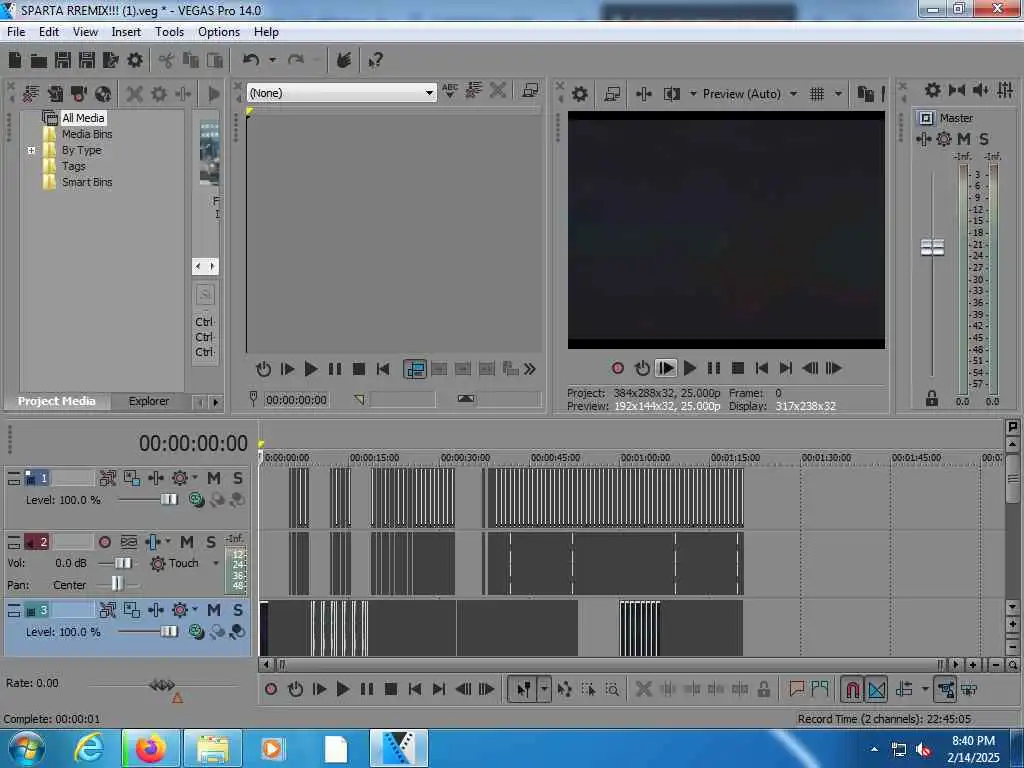Solo audio track 2
Screen dimensions: 1024x768
click(x=211, y=542)
